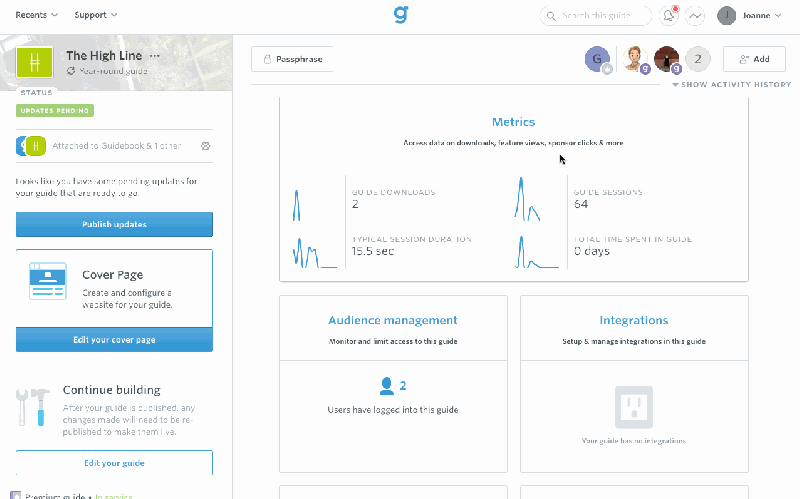Open the Metrics section link
Viewport: 800px width, 499px height.
513,122
